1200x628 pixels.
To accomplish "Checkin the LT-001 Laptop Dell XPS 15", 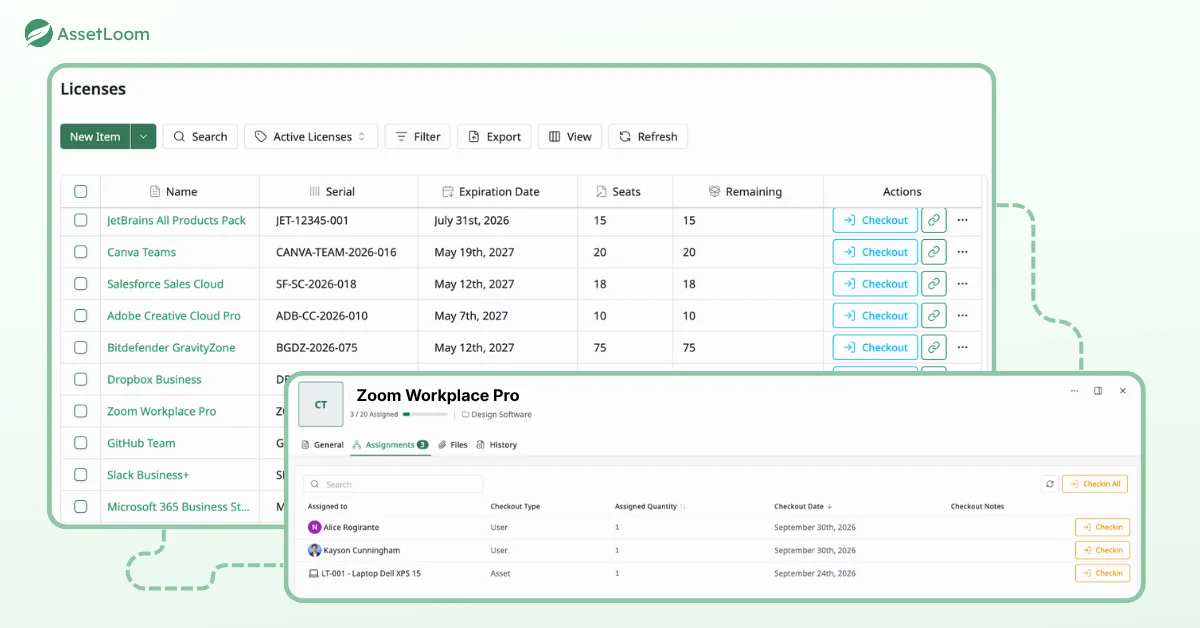I will pos(1102,573).
